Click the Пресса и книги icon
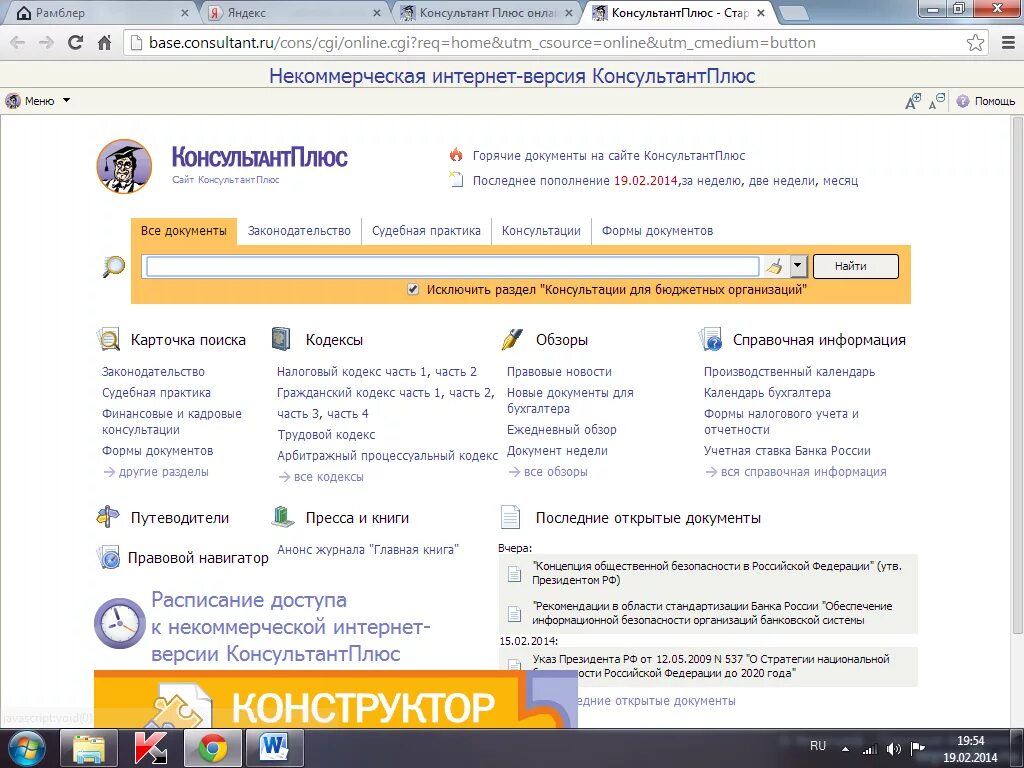Image resolution: width=1024 pixels, height=768 pixels. [283, 517]
